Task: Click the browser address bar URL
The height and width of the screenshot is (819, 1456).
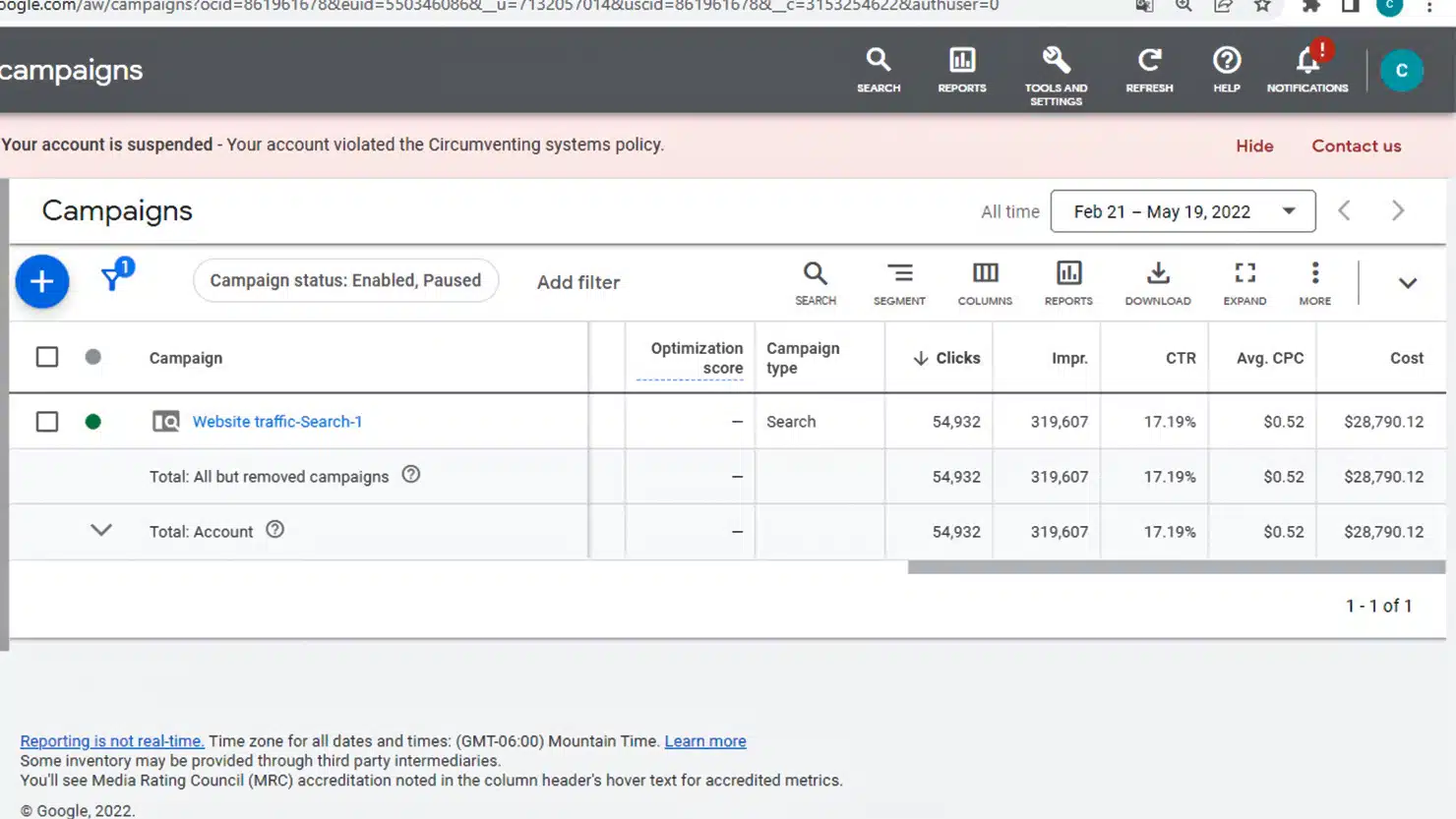Action: 499,6
